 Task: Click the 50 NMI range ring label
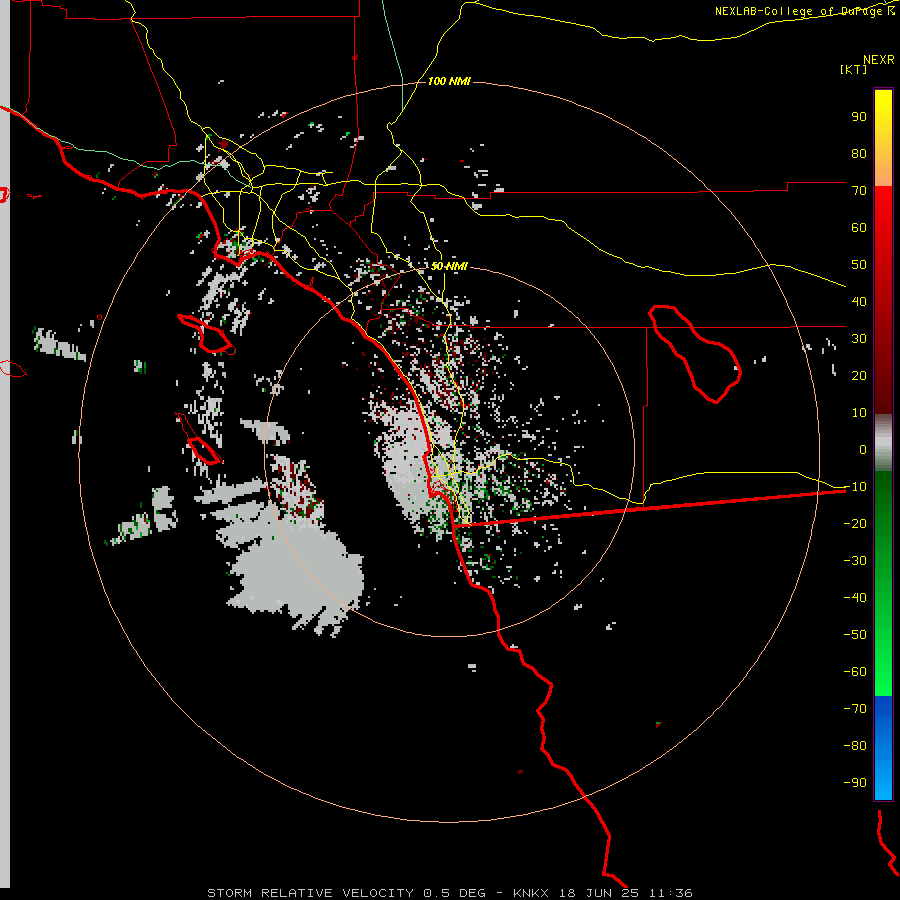point(449,266)
